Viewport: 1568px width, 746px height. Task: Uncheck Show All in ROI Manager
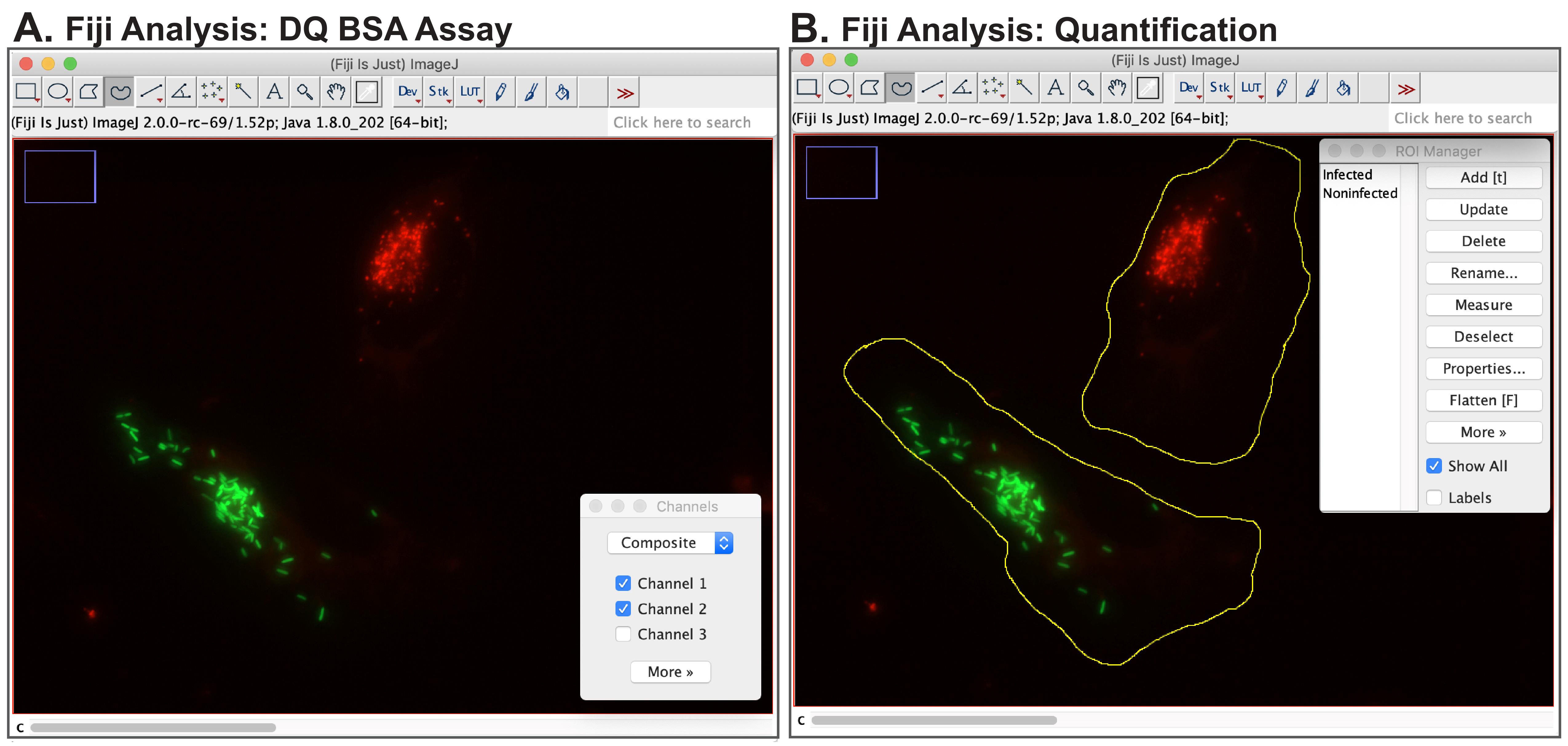click(1433, 466)
